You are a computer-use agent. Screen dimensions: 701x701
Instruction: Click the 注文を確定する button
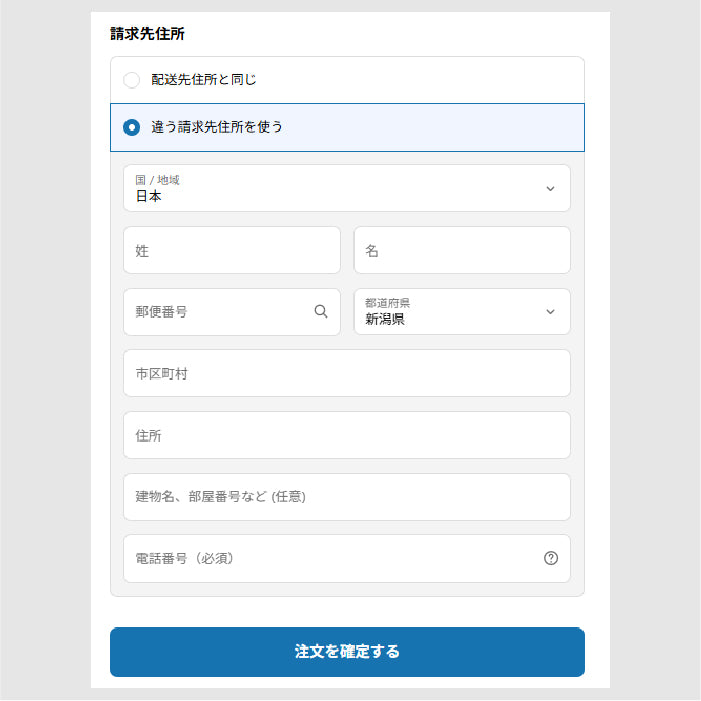click(347, 651)
